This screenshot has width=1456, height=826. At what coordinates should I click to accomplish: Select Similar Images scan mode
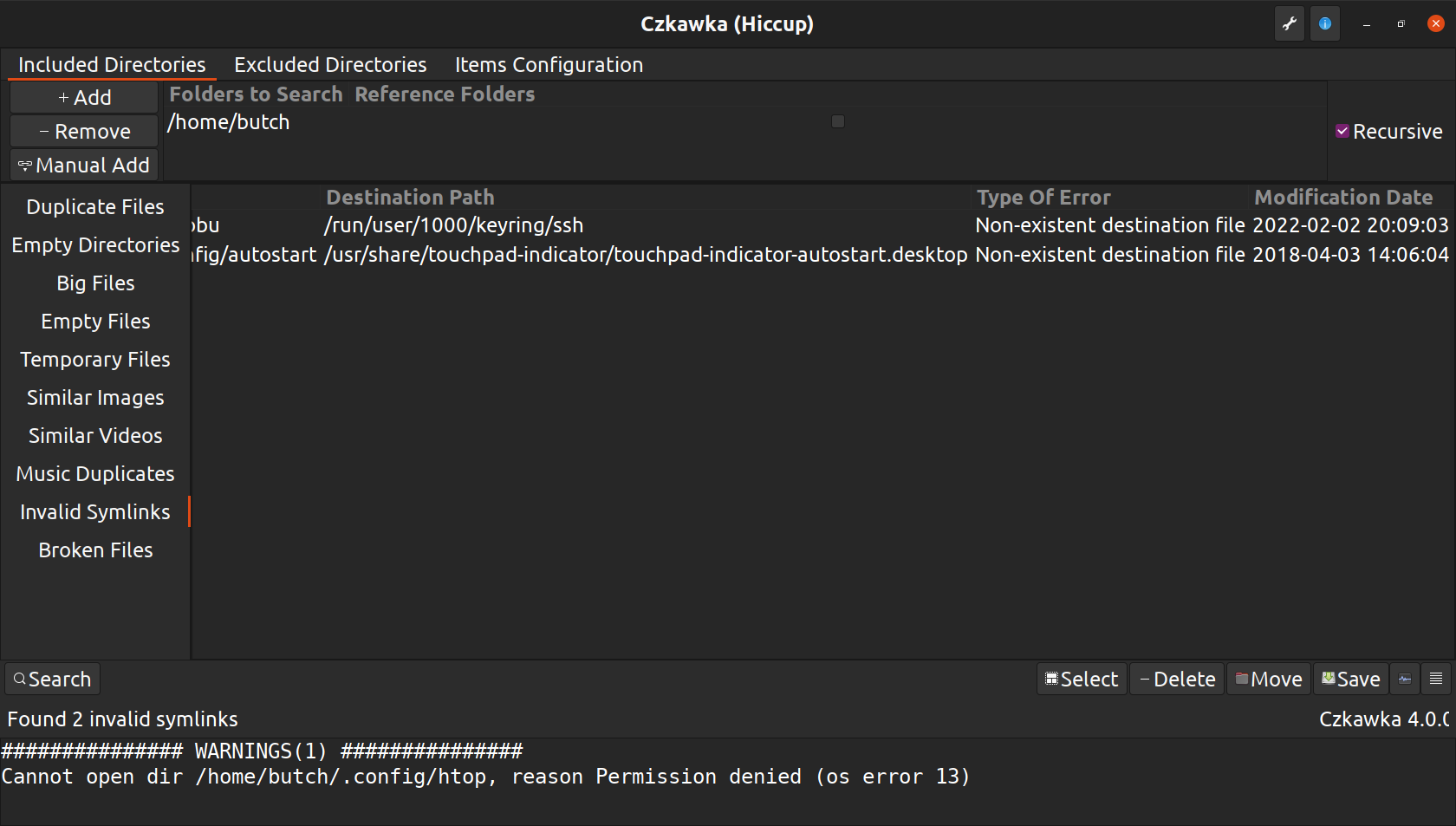pos(94,397)
